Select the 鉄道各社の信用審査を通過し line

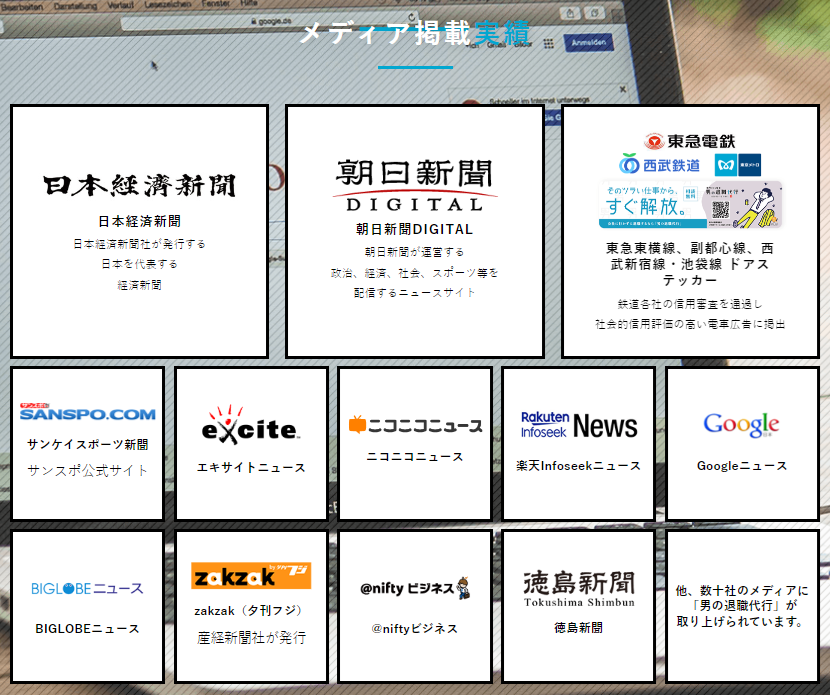pos(690,304)
